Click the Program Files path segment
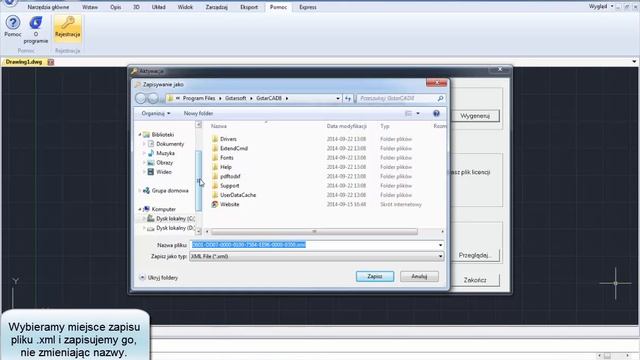The image size is (640, 360). (x=199, y=98)
